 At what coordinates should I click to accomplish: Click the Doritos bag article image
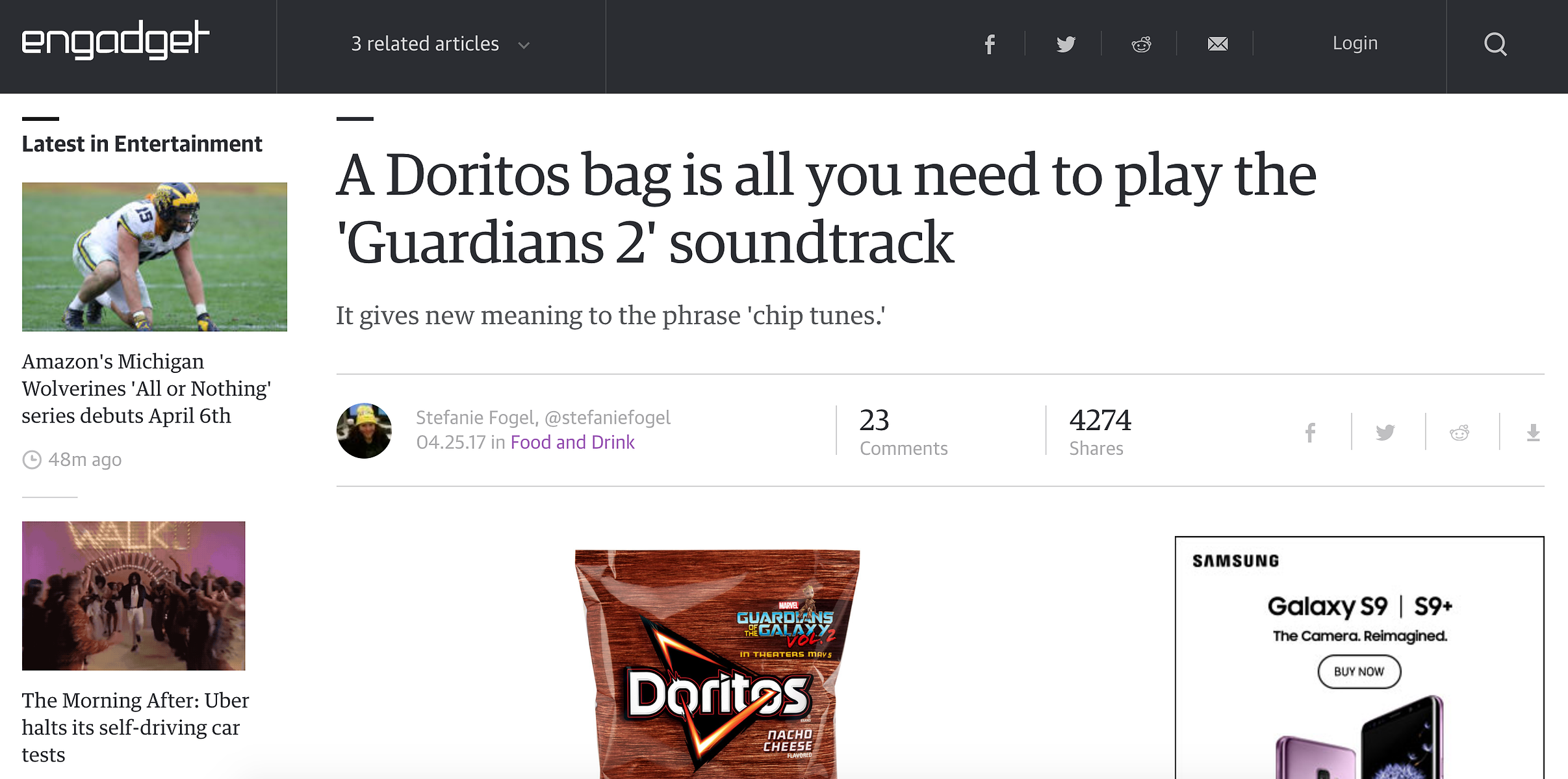click(717, 664)
